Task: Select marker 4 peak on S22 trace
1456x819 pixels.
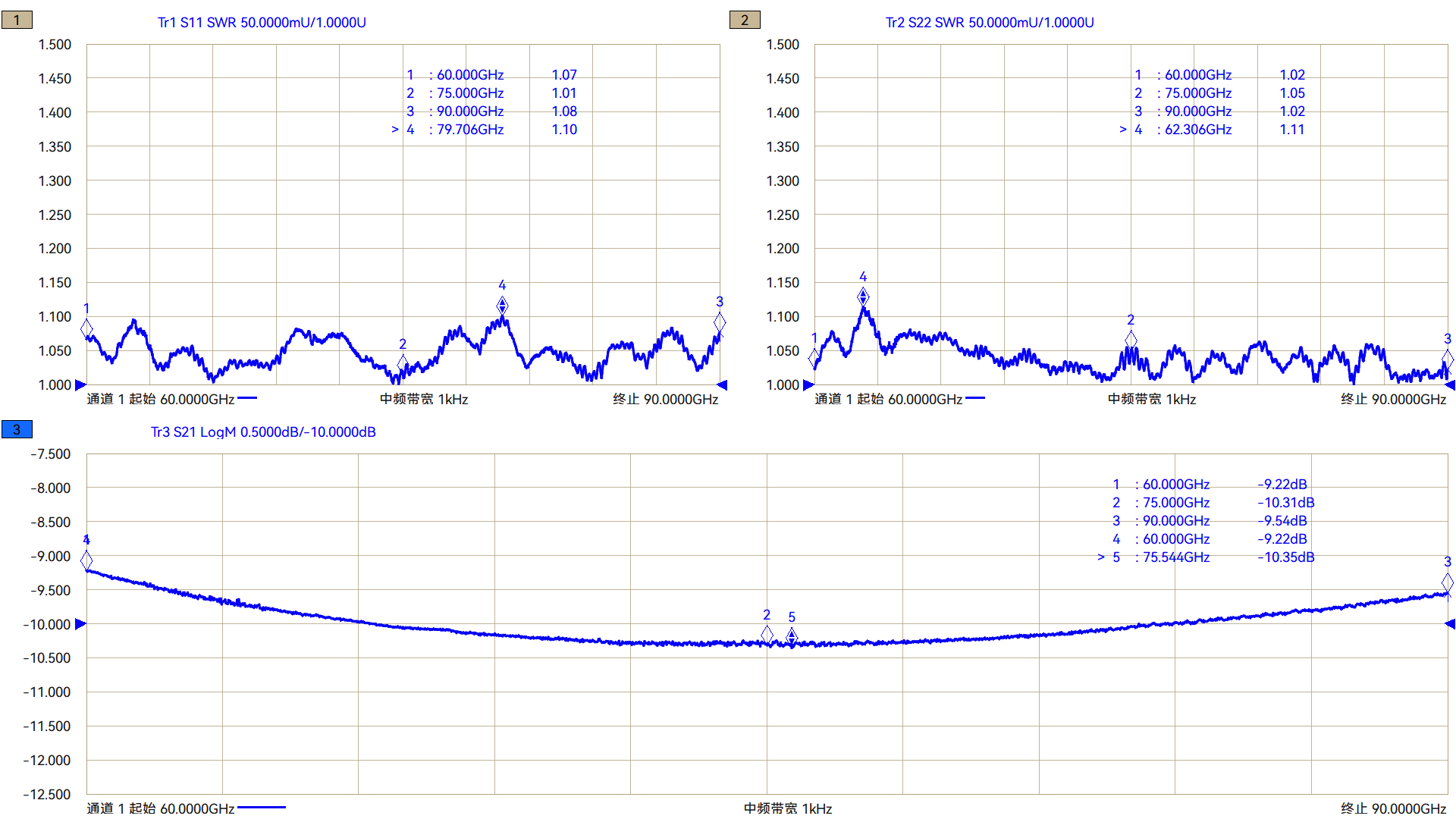Action: click(863, 297)
